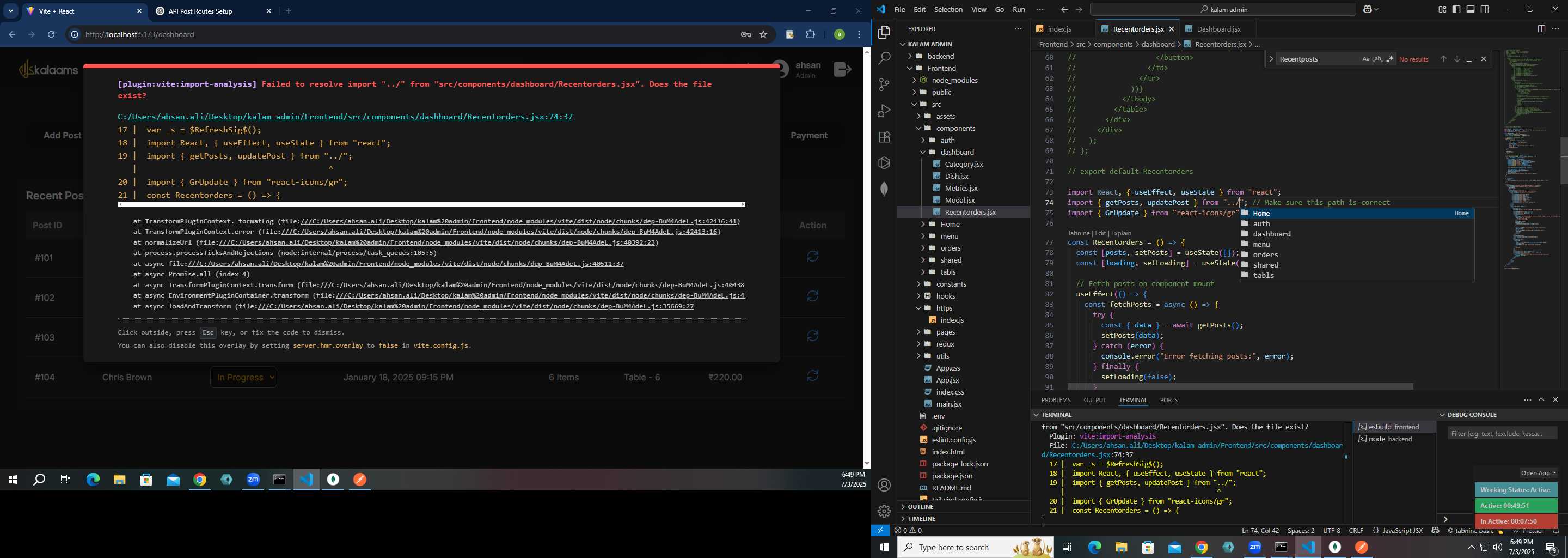Viewport: 1568px width, 558px height.
Task: Open the Run and Debug view
Action: [884, 111]
